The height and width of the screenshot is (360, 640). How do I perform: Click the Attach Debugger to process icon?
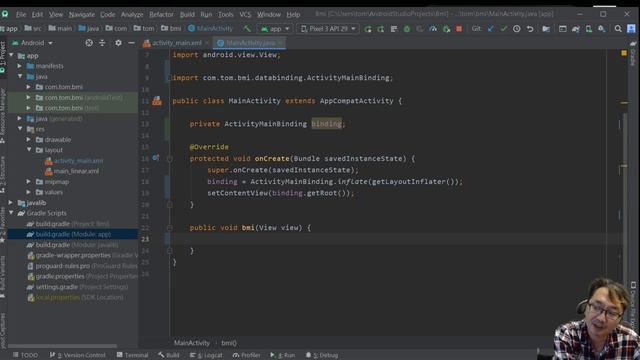point(447,29)
